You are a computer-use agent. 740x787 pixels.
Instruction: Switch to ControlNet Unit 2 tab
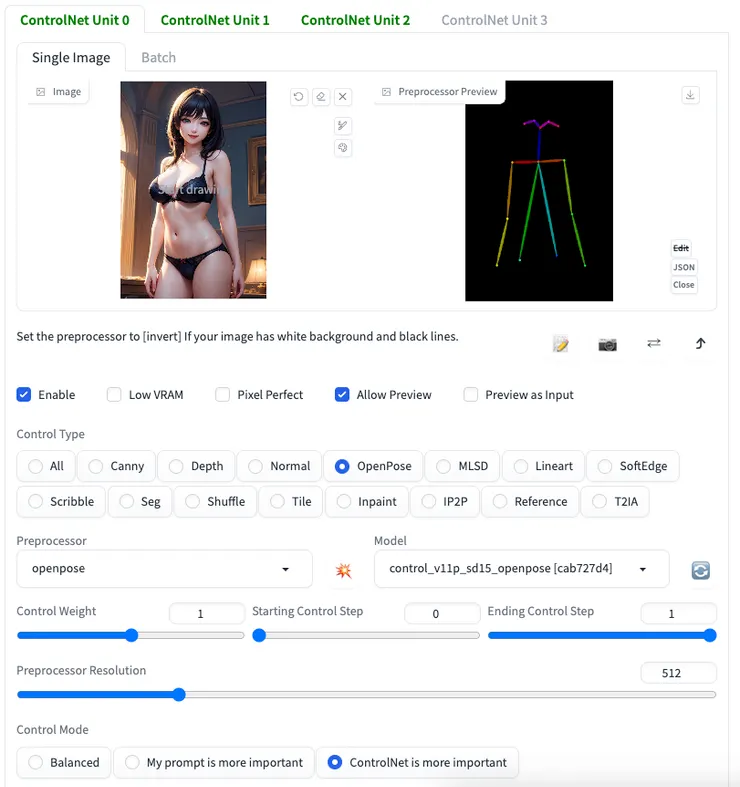click(x=355, y=20)
